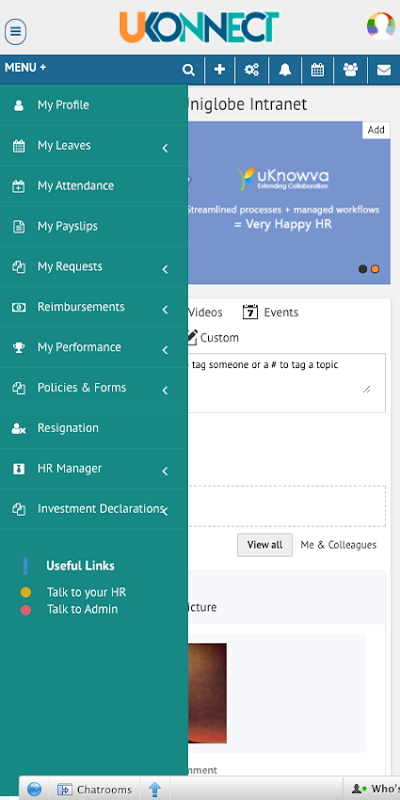Open the search magnifier icon
This screenshot has height=800, width=400.
(x=189, y=70)
